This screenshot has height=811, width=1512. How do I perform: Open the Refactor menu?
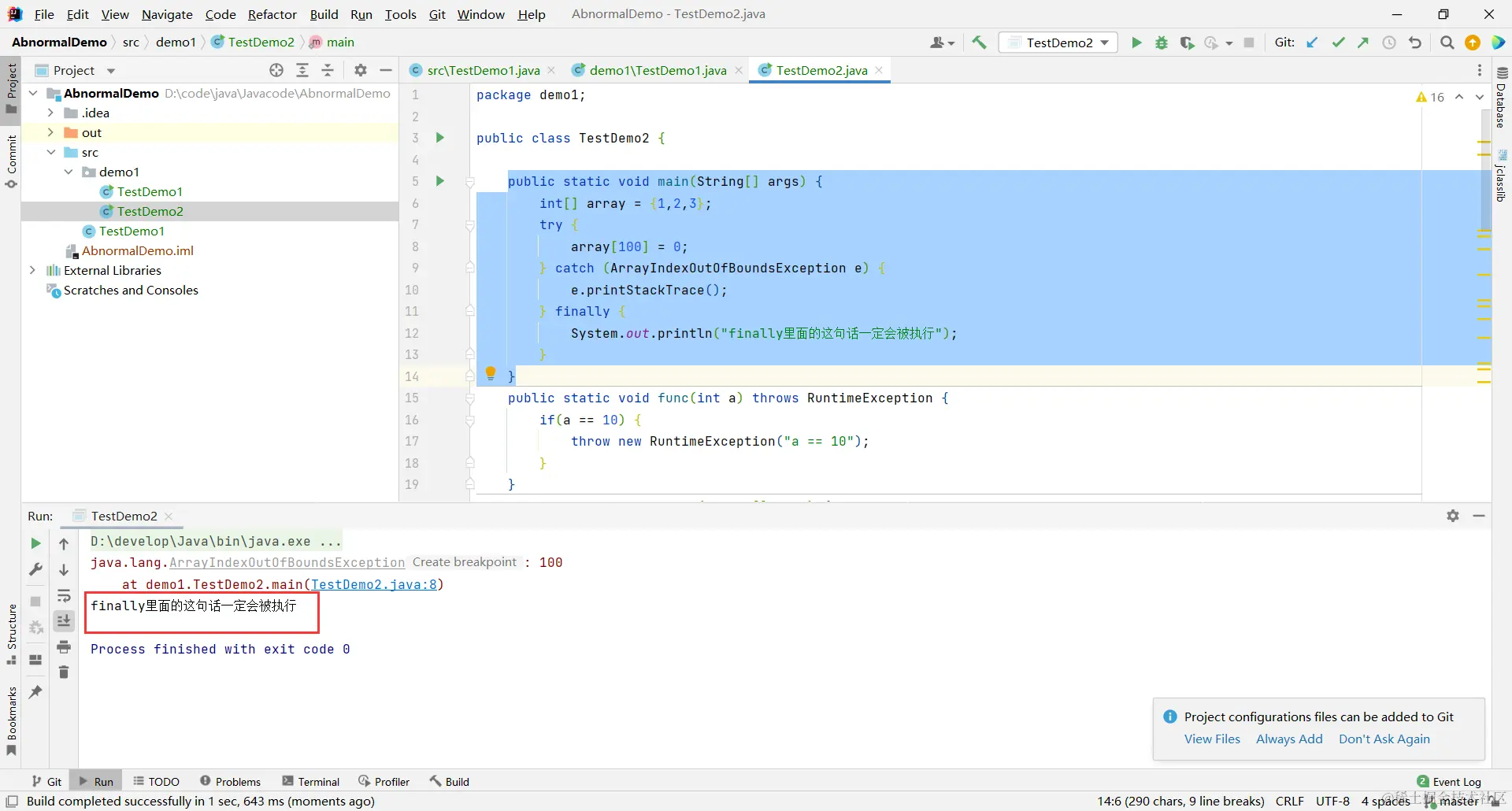(x=272, y=14)
